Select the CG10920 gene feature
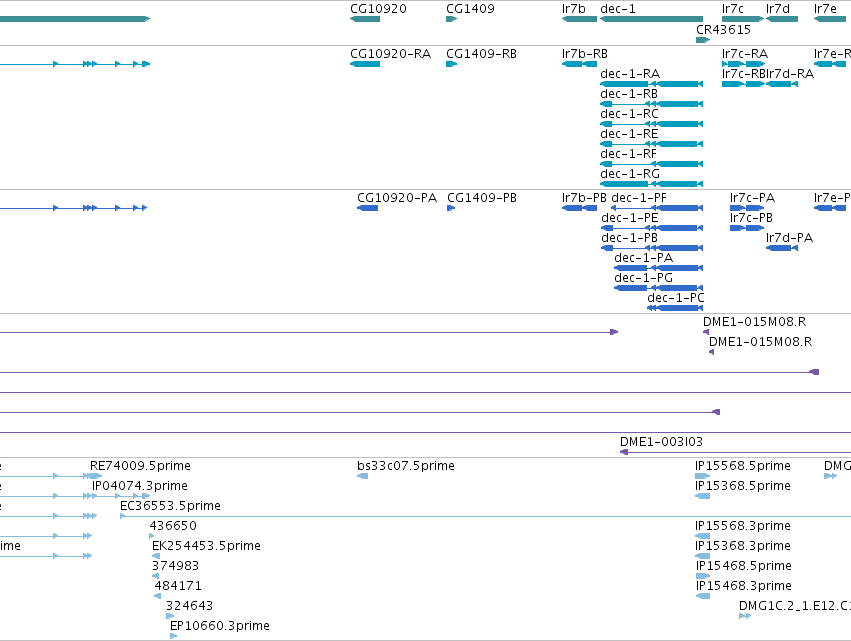Viewport: 851px width, 641px height. [x=365, y=19]
